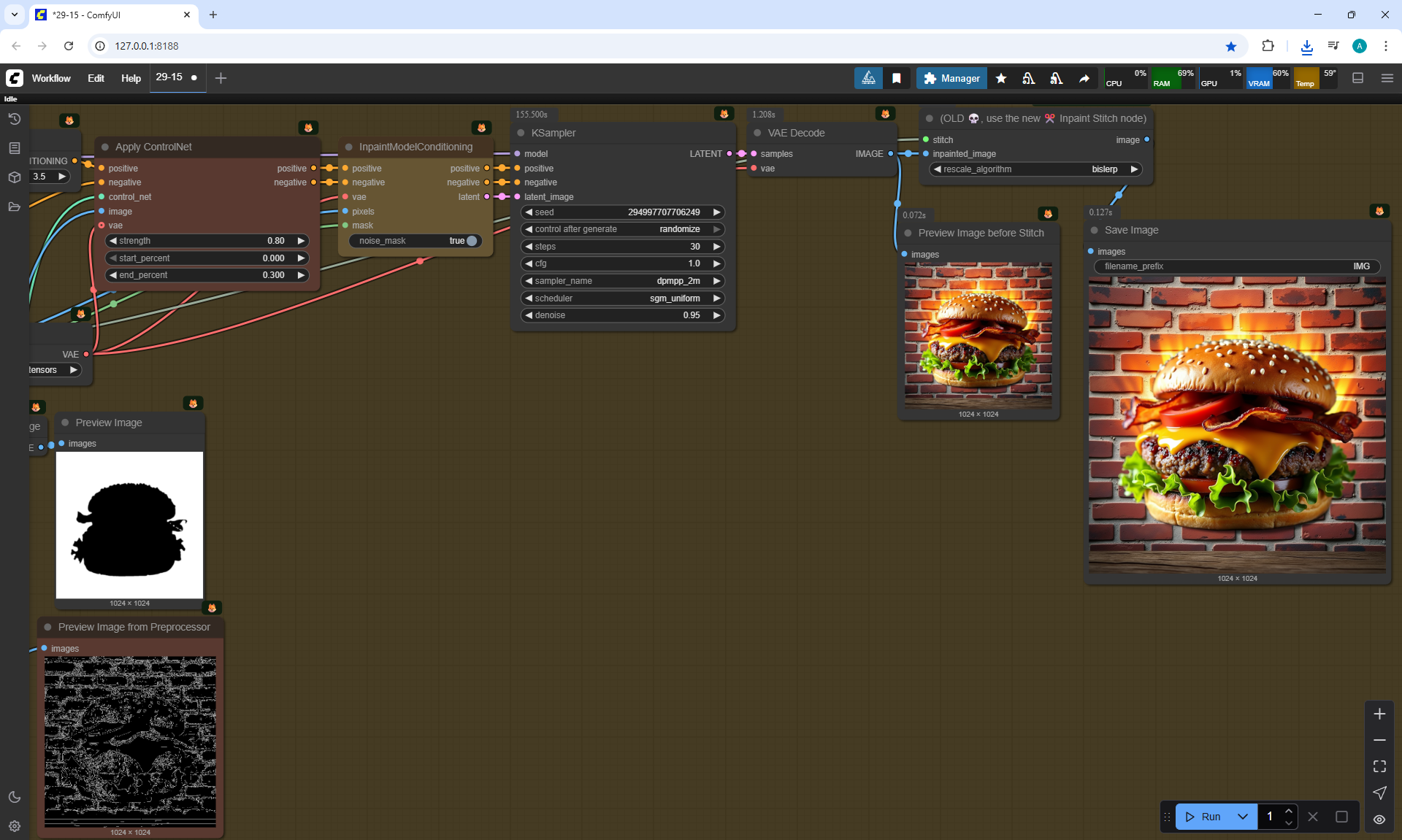
Task: Open the queue history sidebar icon
Action: (14, 119)
